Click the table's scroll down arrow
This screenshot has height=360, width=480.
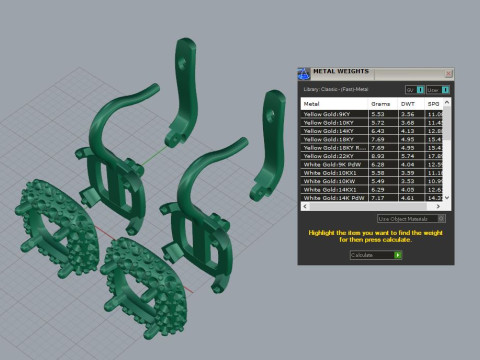(x=447, y=198)
